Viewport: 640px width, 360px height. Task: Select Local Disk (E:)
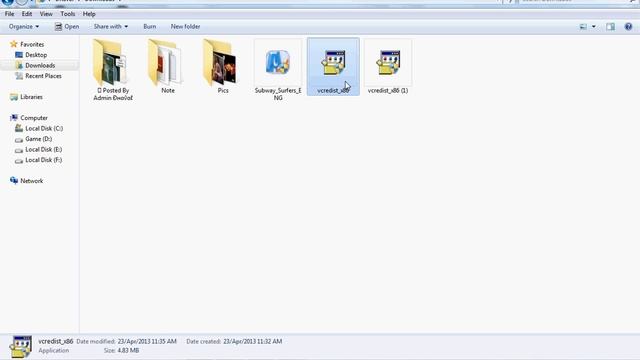(44, 149)
